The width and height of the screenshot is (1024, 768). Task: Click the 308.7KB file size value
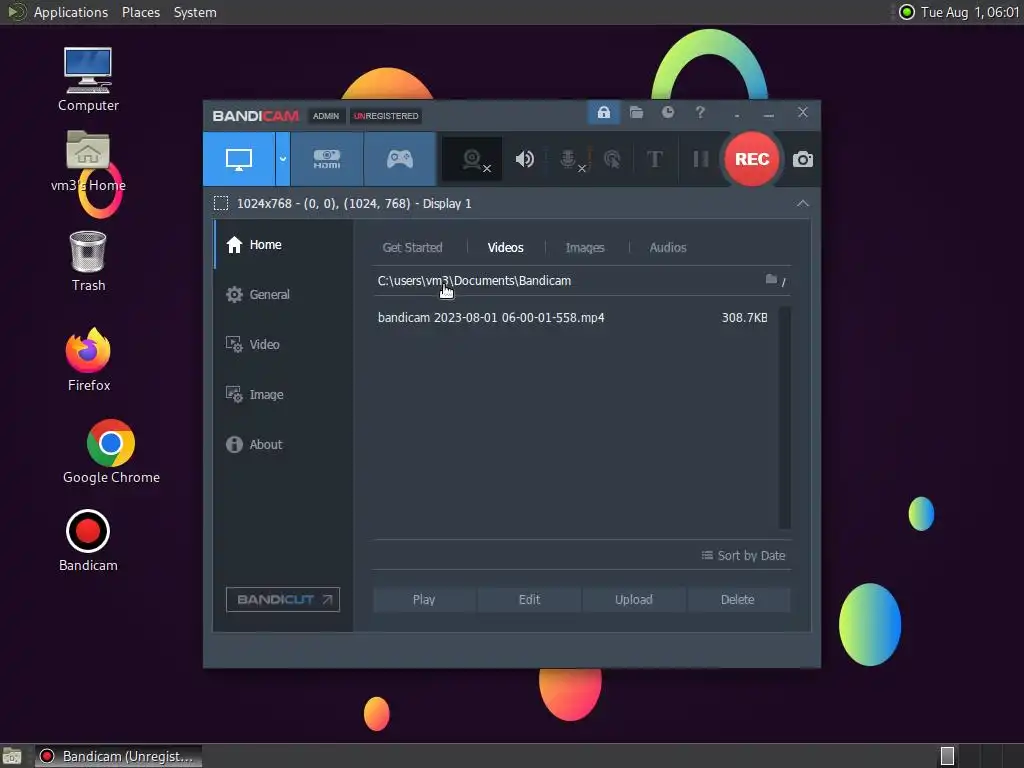point(744,318)
